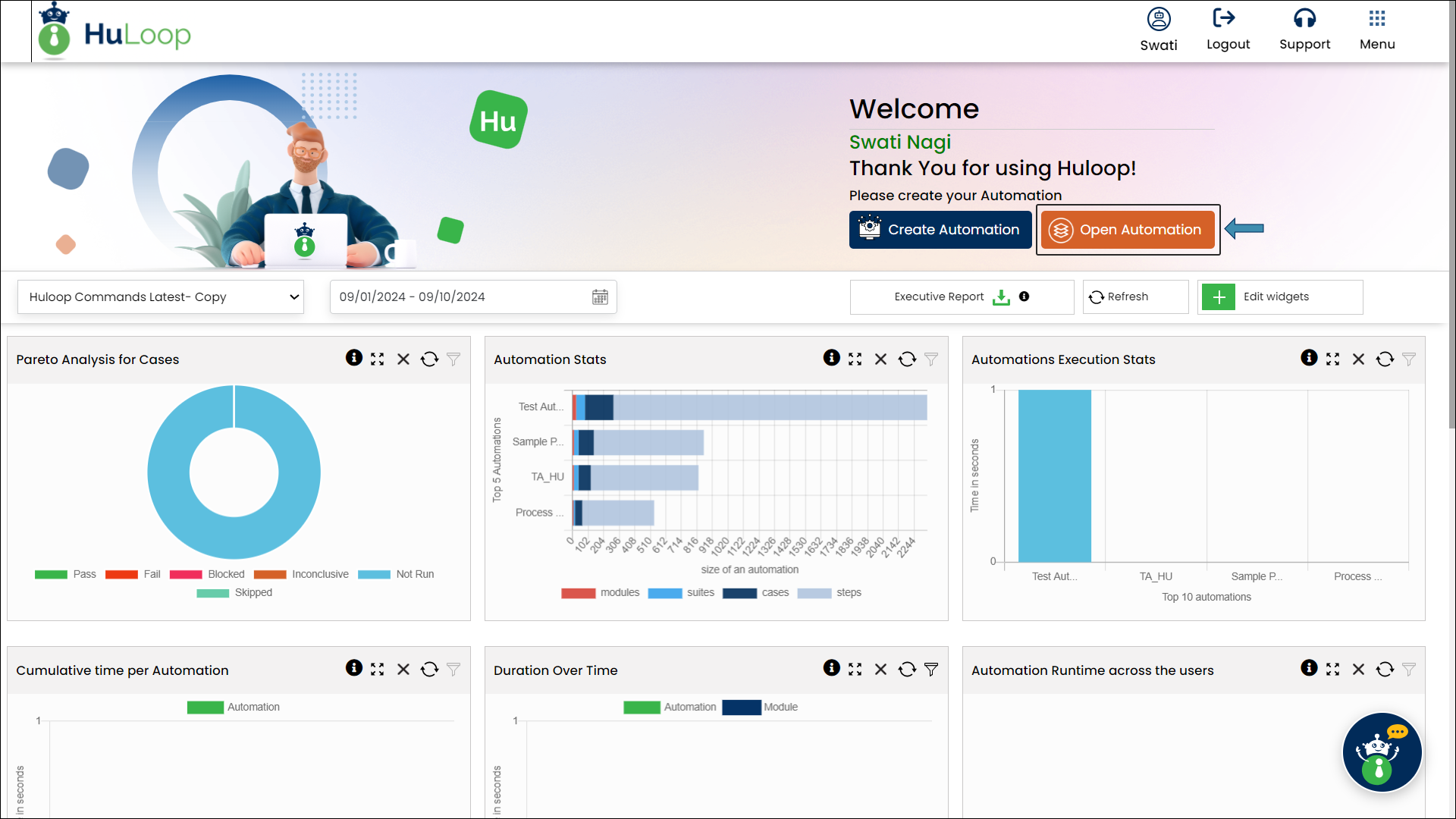Filter the Automation Stats widget
This screenshot has height=819, width=1456.
931,359
